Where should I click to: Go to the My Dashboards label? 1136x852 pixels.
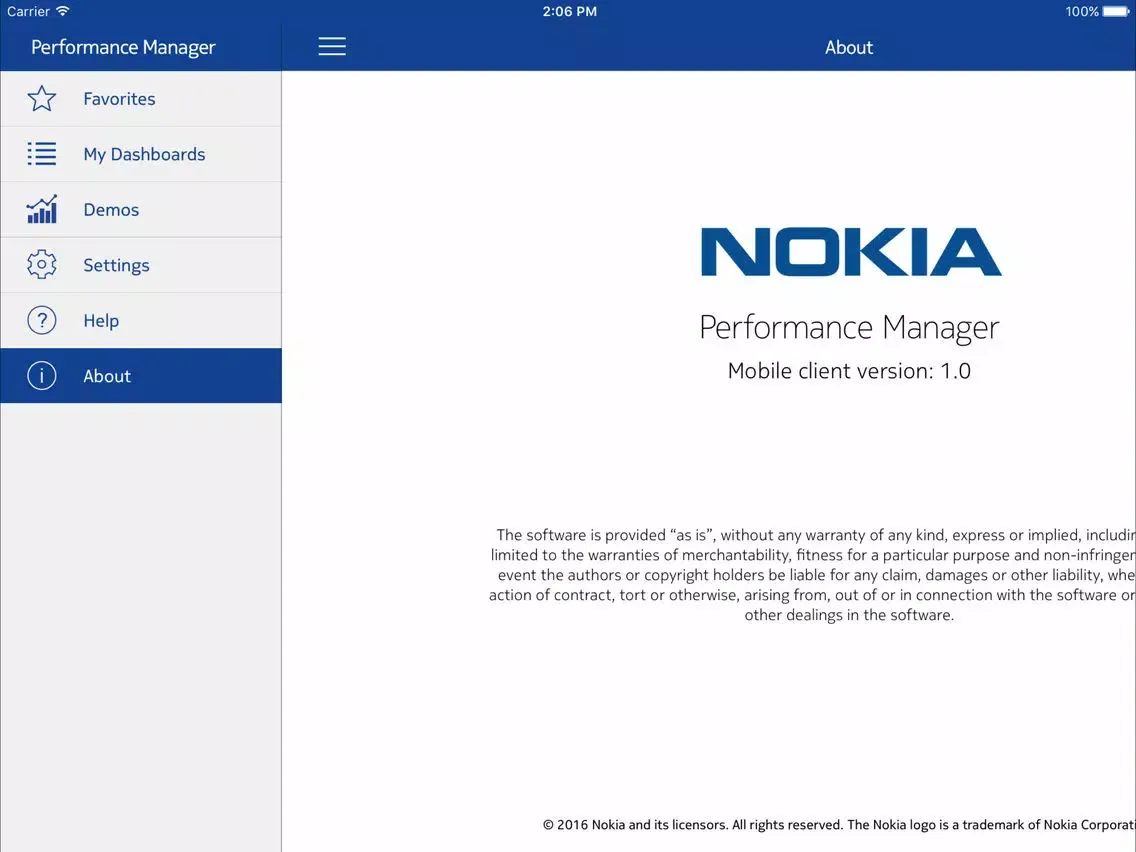coord(144,154)
